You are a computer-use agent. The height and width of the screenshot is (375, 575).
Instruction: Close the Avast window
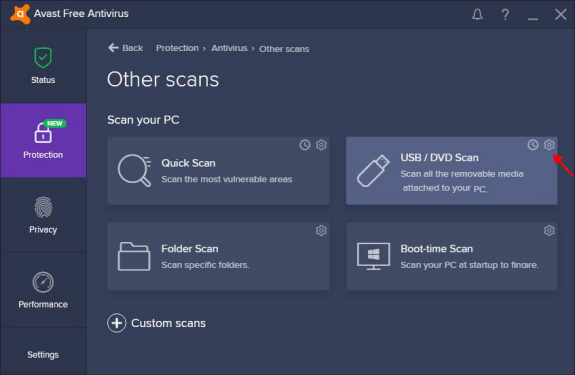click(561, 14)
